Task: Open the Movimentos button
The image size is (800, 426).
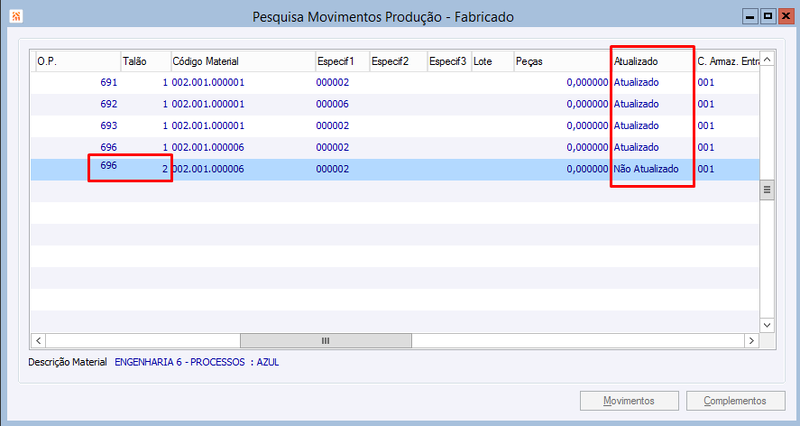Action: (629, 401)
